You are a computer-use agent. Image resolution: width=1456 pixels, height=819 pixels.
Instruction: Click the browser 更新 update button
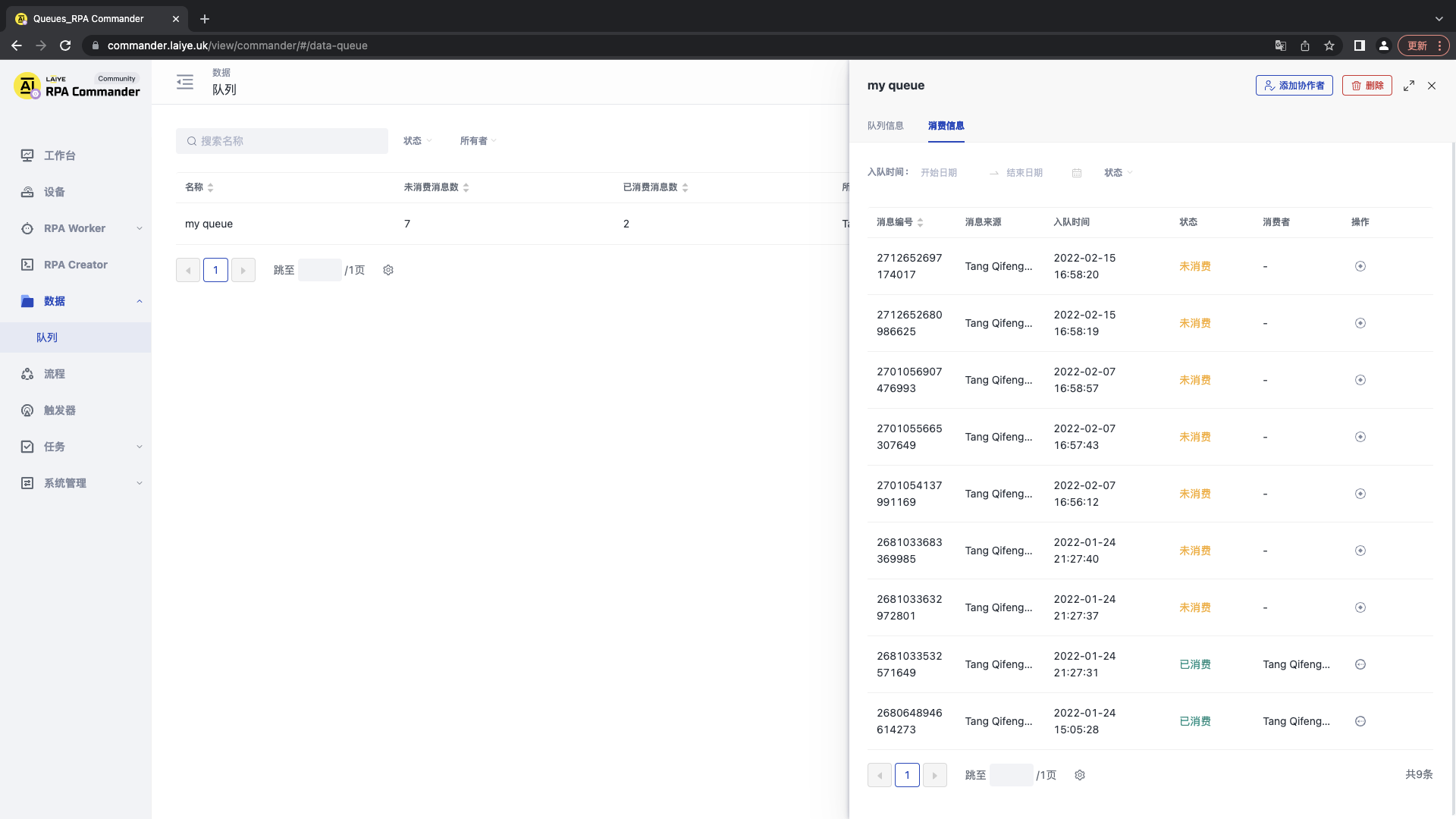(x=1423, y=45)
